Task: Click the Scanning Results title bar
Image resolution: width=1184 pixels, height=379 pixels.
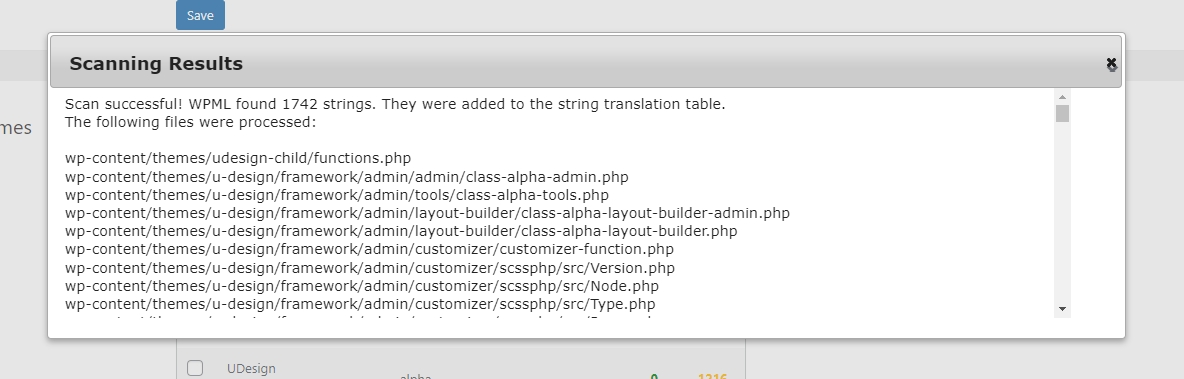Action: [585, 63]
